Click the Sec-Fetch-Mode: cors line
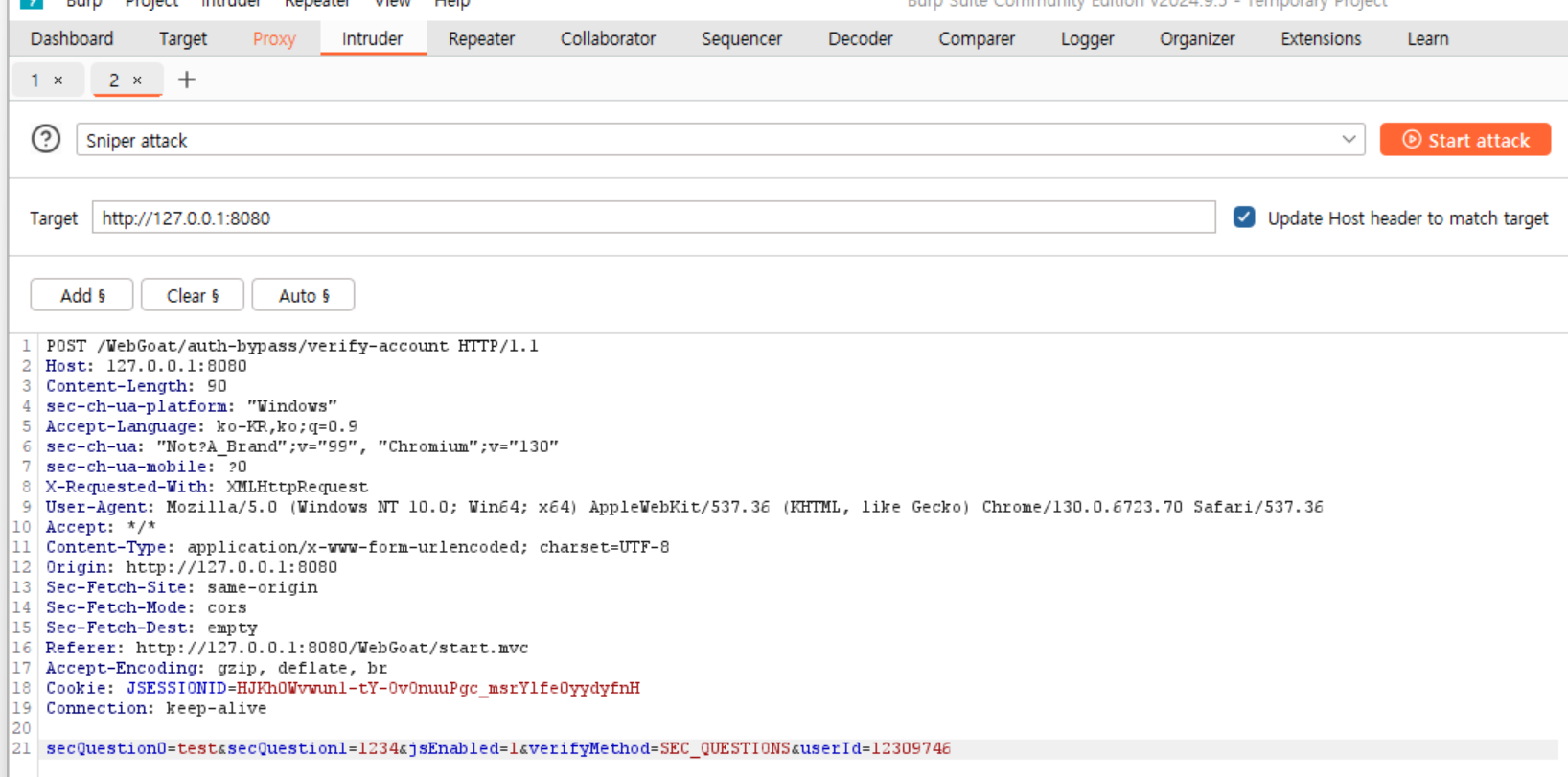 click(147, 607)
